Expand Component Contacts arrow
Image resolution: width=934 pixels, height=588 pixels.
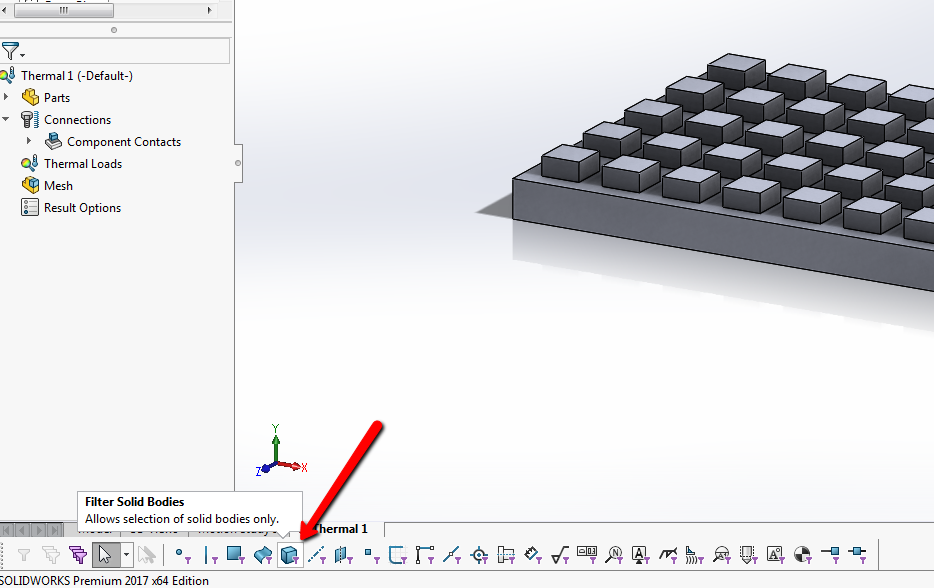(x=29, y=141)
